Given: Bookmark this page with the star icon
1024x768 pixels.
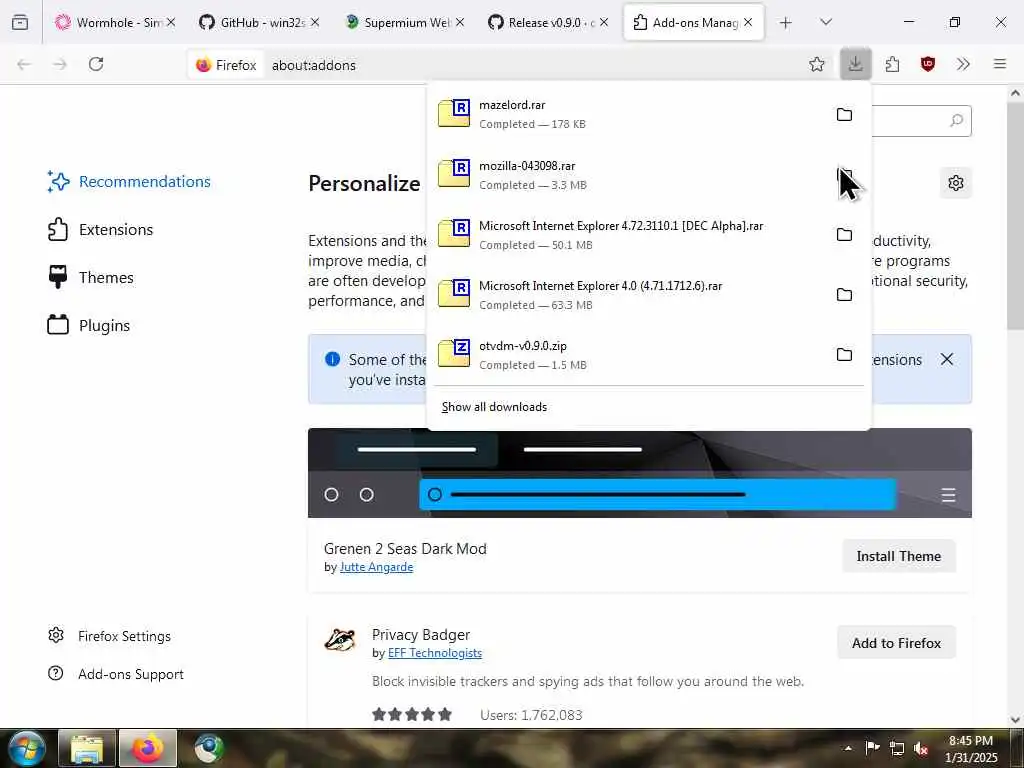Looking at the screenshot, I should point(816,64).
